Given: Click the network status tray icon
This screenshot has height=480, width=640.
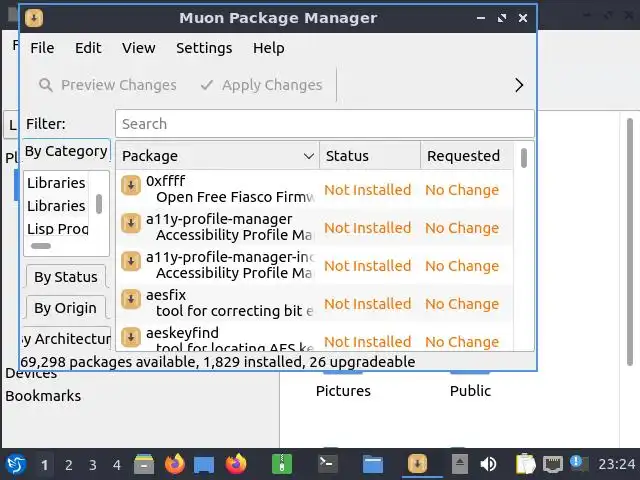Looking at the screenshot, I should tap(553, 464).
